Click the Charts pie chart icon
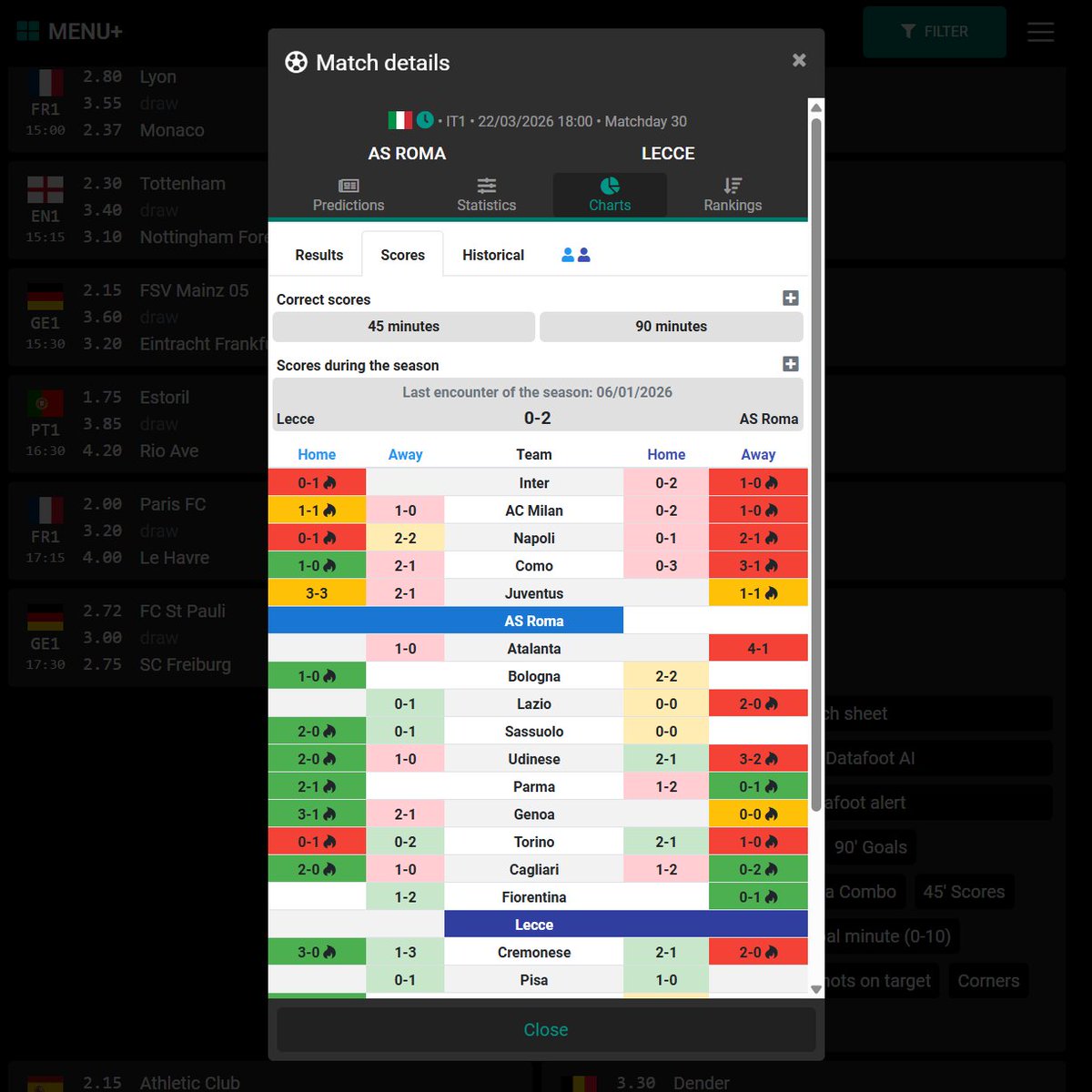 tap(609, 186)
